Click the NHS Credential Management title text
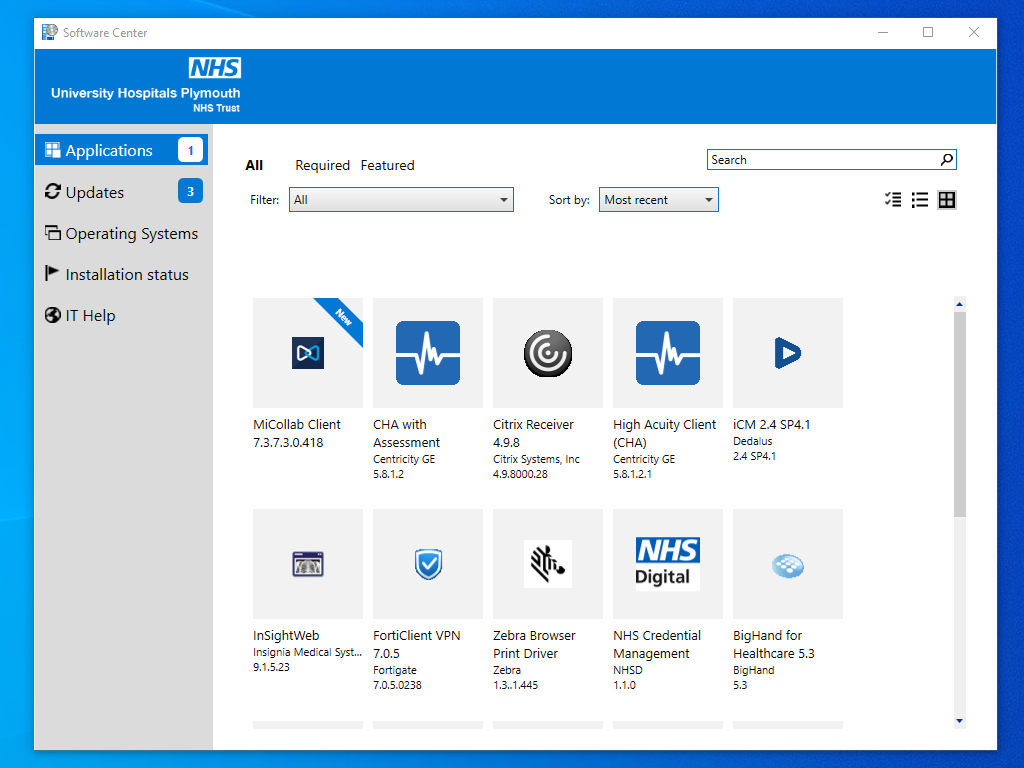 coord(657,645)
